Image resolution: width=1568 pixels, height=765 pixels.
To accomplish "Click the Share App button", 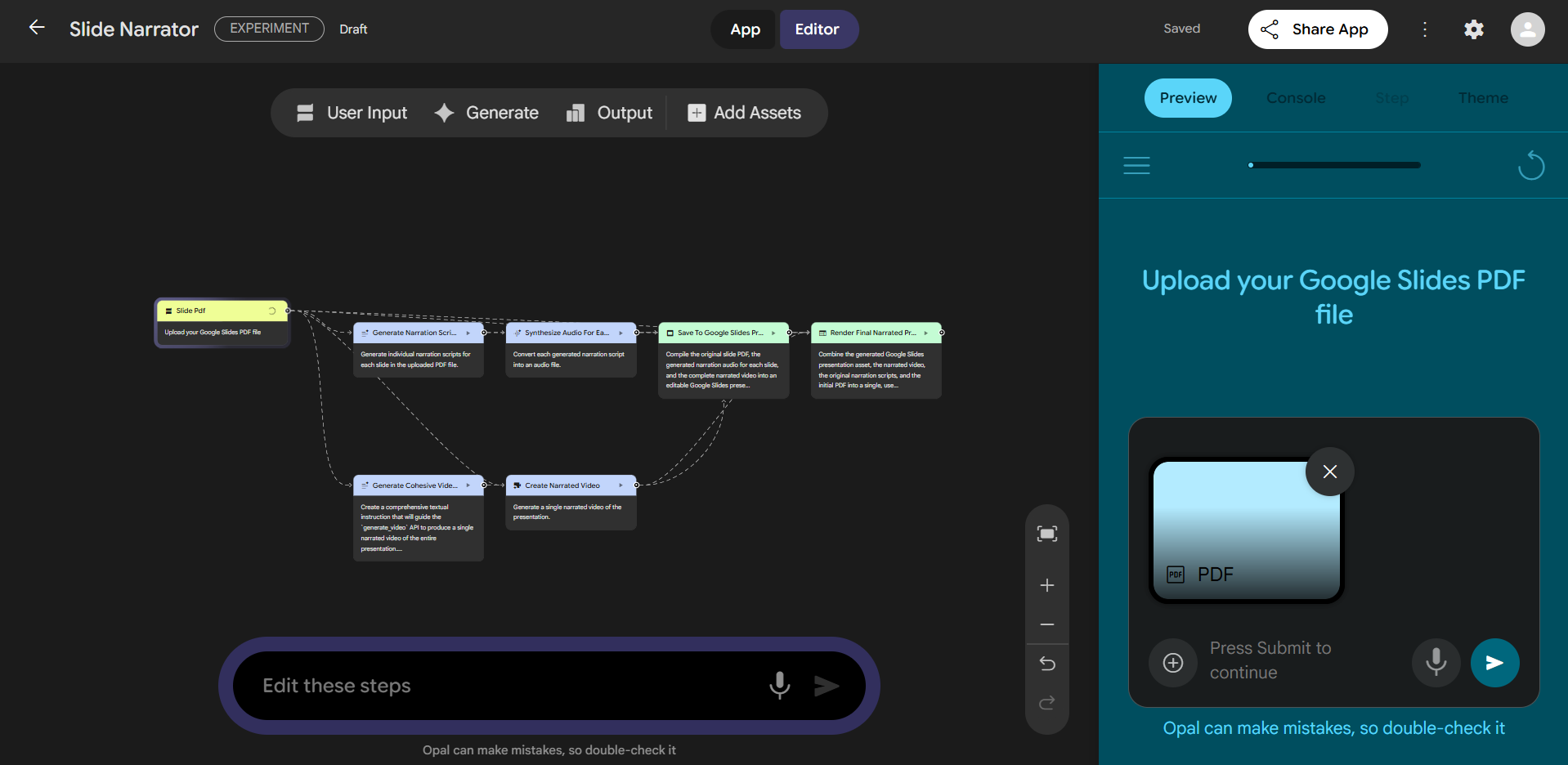I will pyautogui.click(x=1317, y=29).
